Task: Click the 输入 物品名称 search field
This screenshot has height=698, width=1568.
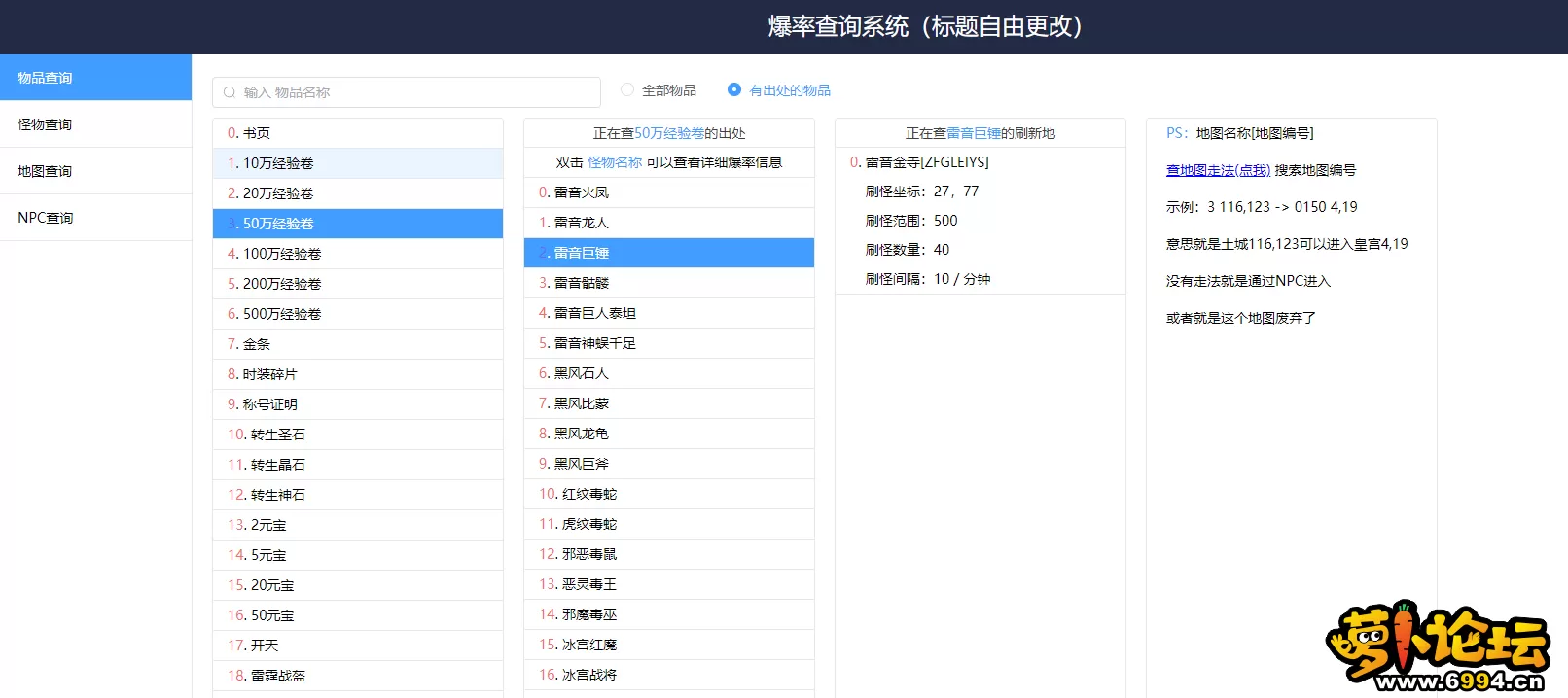Action: 407,92
